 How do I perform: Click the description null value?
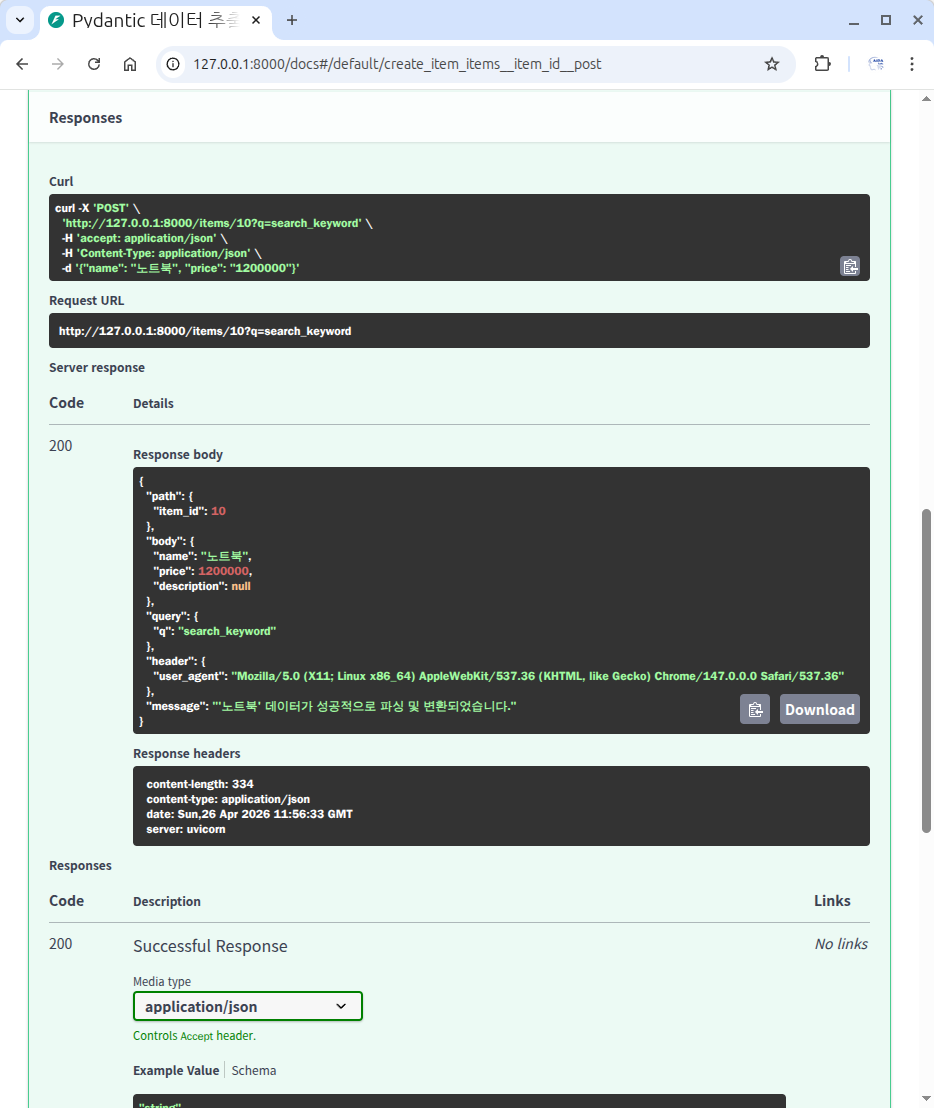pyautogui.click(x=241, y=587)
